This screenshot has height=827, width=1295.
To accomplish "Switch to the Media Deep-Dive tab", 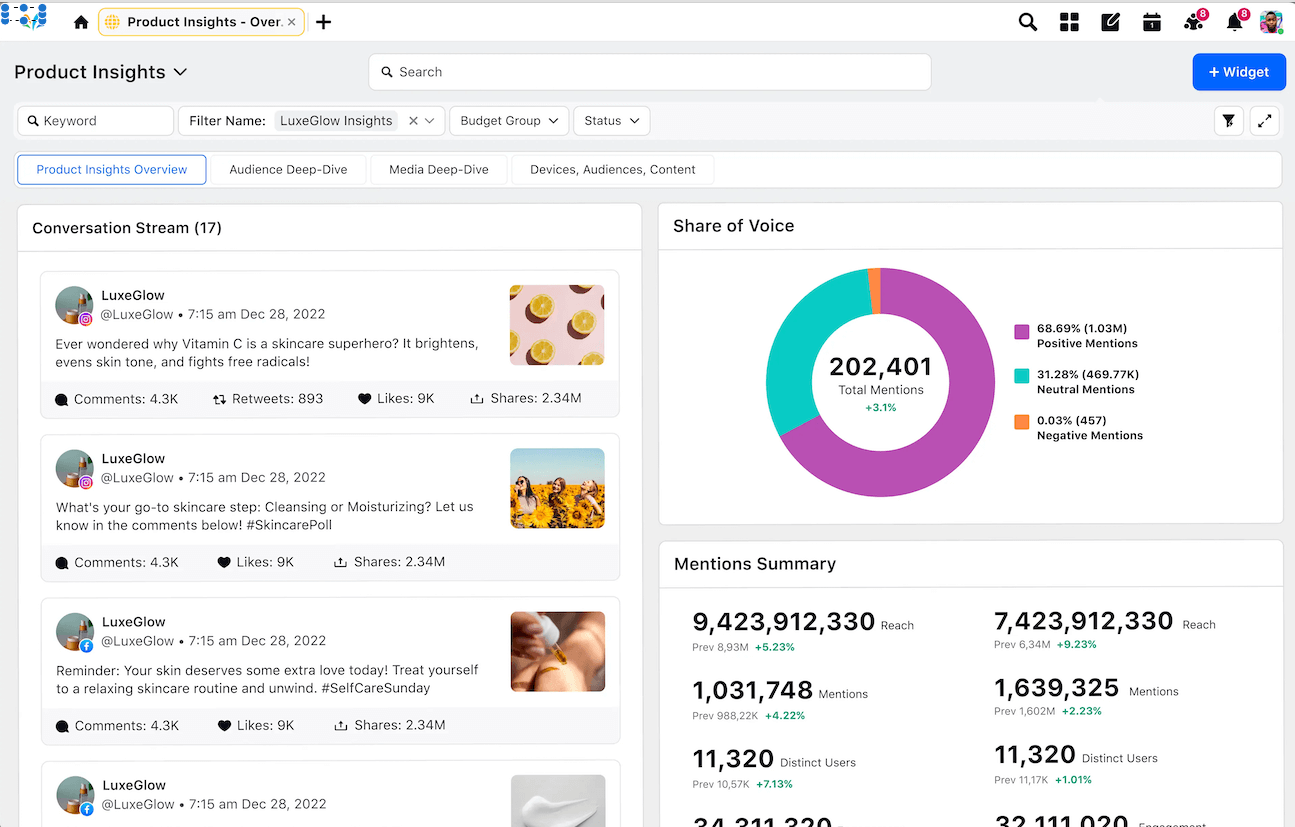I will [x=439, y=170].
